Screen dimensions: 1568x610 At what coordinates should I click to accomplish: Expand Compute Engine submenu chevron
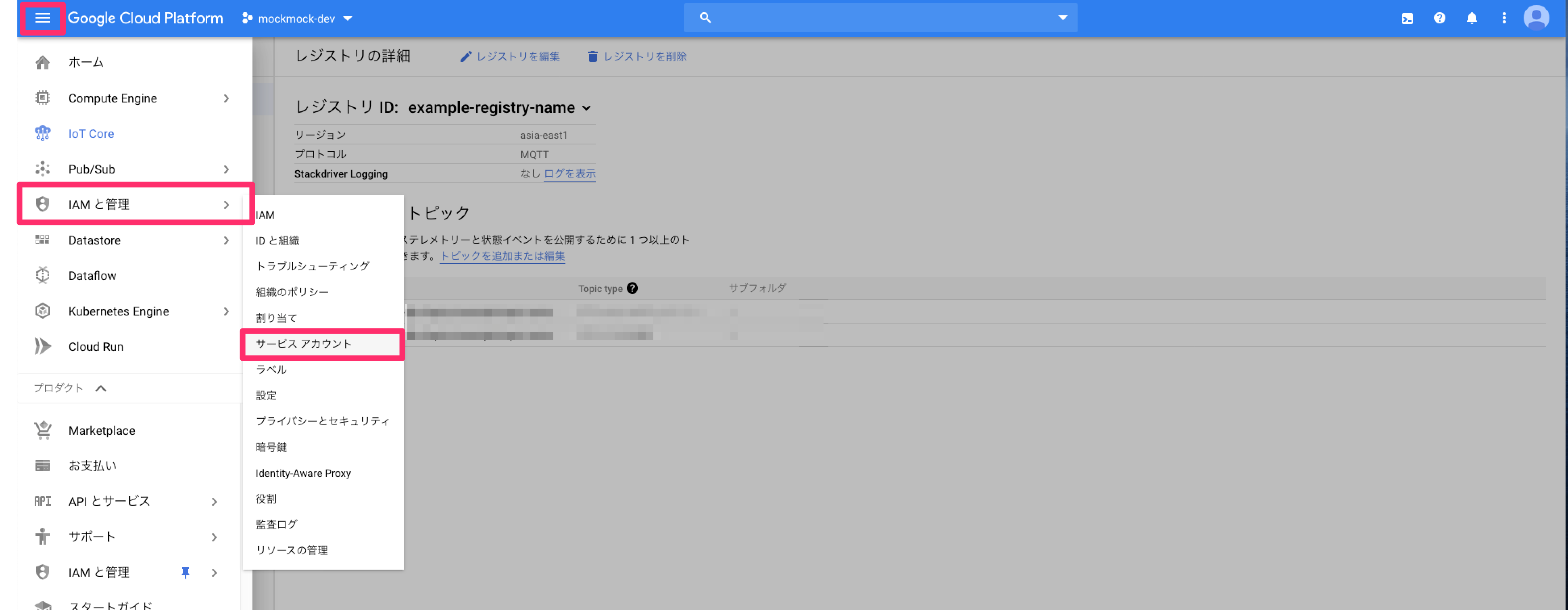226,98
